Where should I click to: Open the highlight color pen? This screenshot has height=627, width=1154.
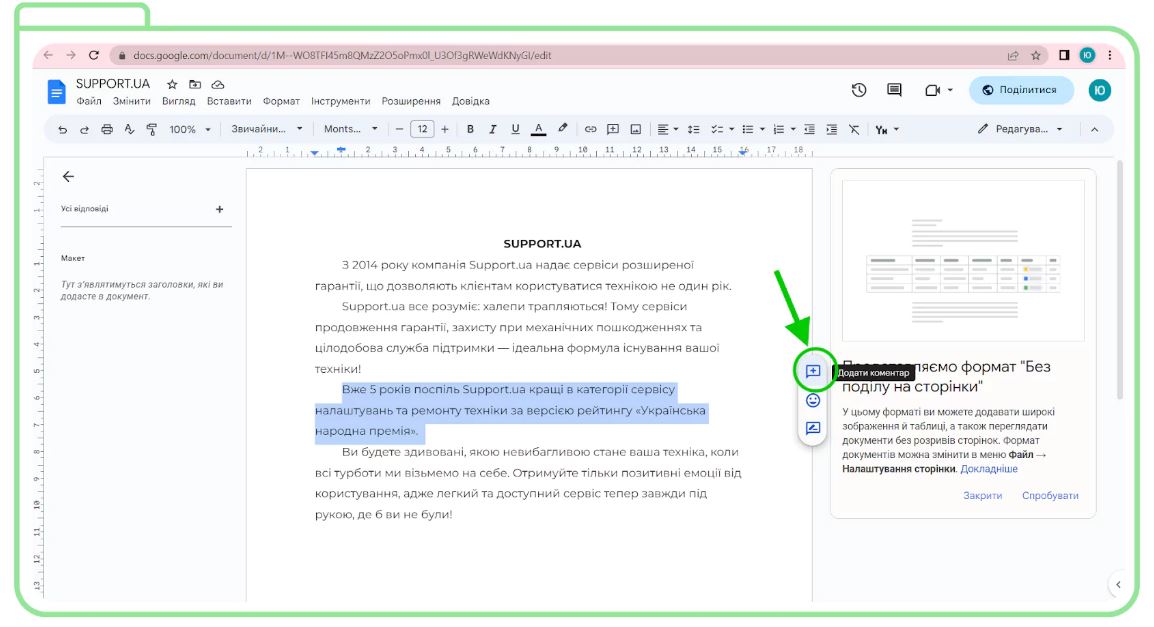coord(563,129)
